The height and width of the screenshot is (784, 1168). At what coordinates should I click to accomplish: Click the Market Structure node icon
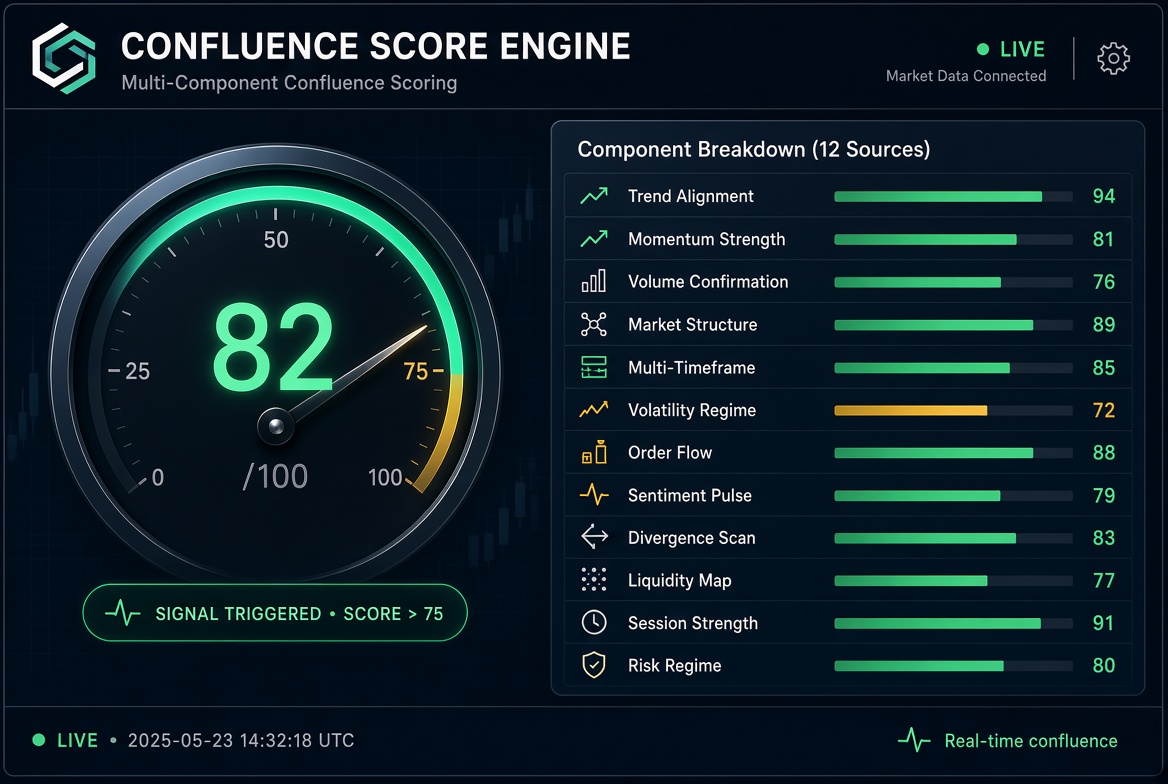(x=594, y=324)
